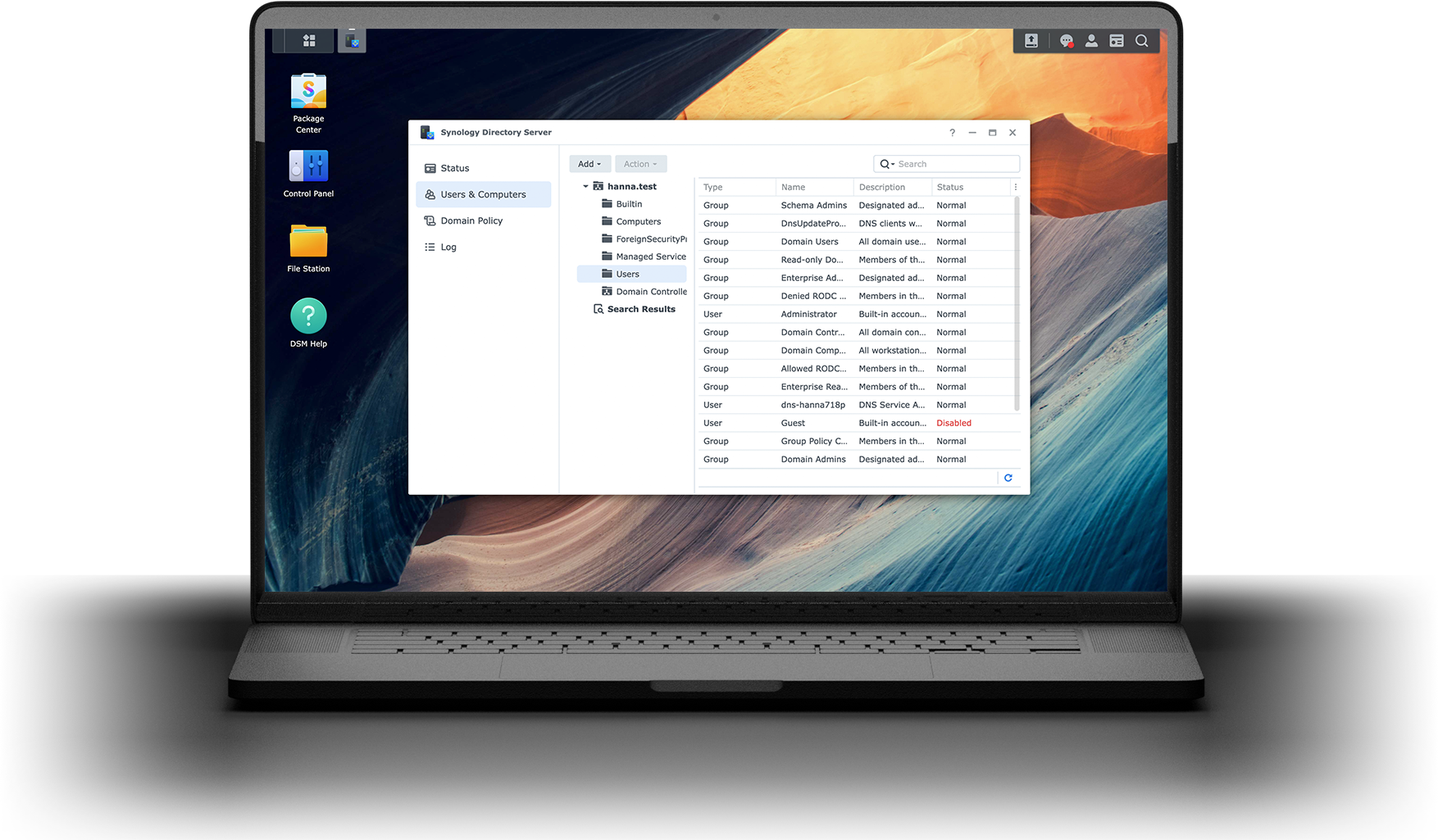The height and width of the screenshot is (840, 1438).
Task: Open the Add dropdown menu
Action: [x=589, y=164]
